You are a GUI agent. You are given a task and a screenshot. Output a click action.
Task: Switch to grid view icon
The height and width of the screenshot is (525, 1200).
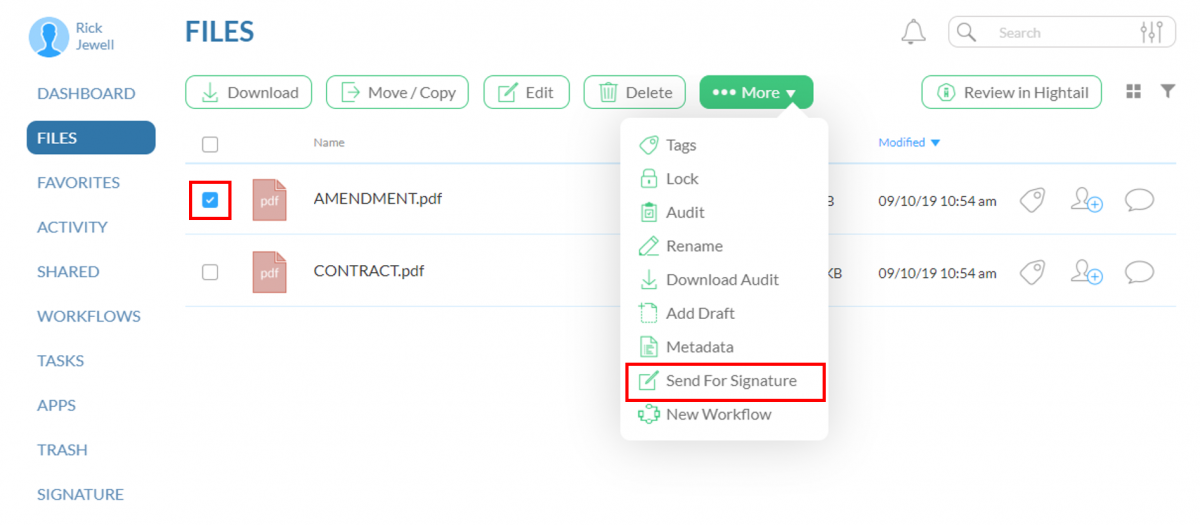click(1133, 92)
